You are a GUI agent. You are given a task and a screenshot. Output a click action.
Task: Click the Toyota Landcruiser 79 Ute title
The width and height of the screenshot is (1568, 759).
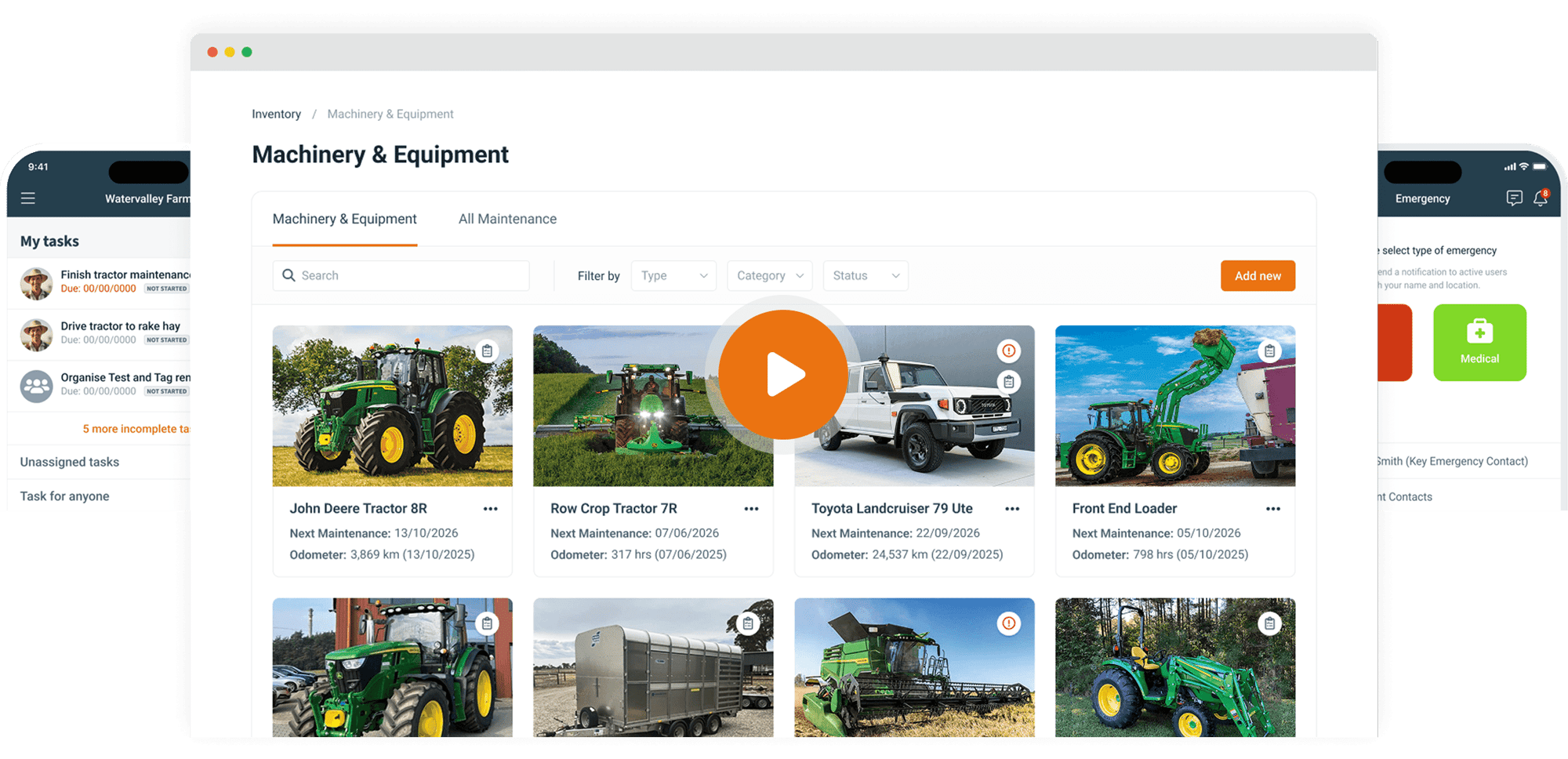click(x=892, y=509)
